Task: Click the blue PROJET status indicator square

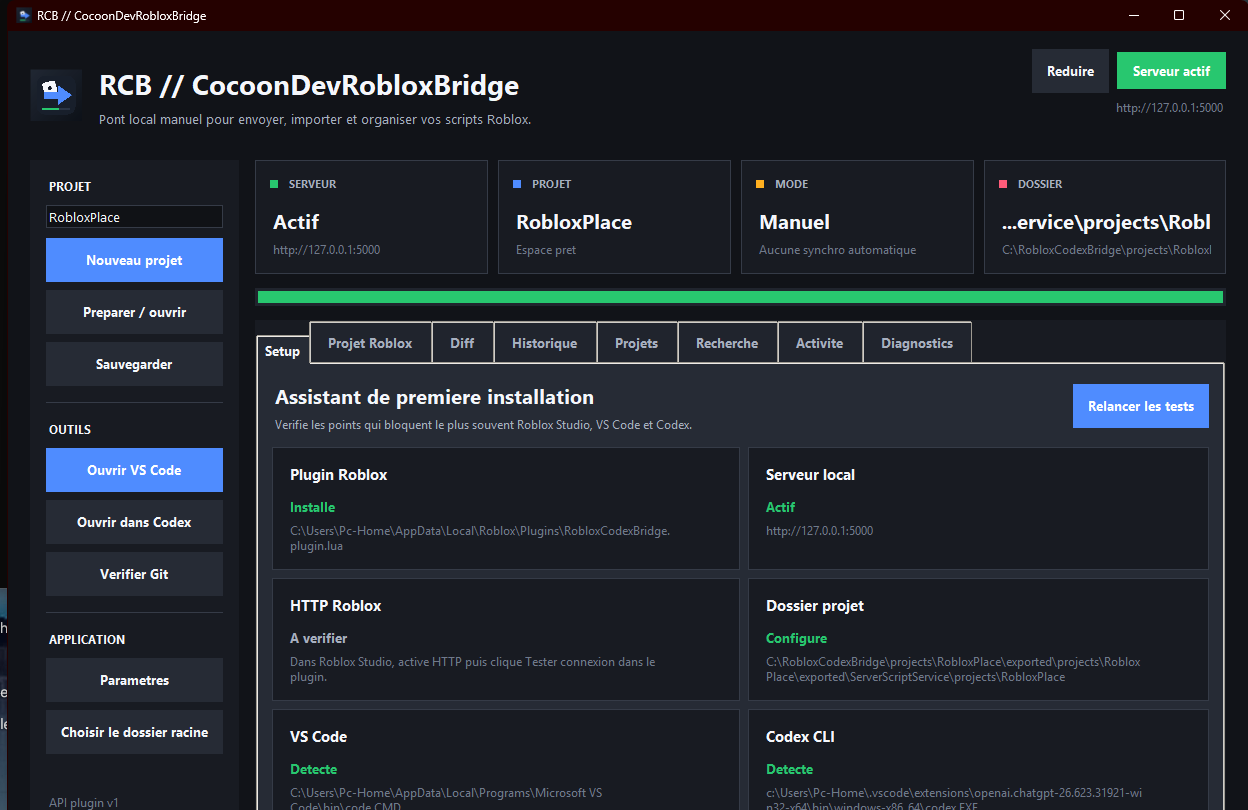Action: (517, 184)
